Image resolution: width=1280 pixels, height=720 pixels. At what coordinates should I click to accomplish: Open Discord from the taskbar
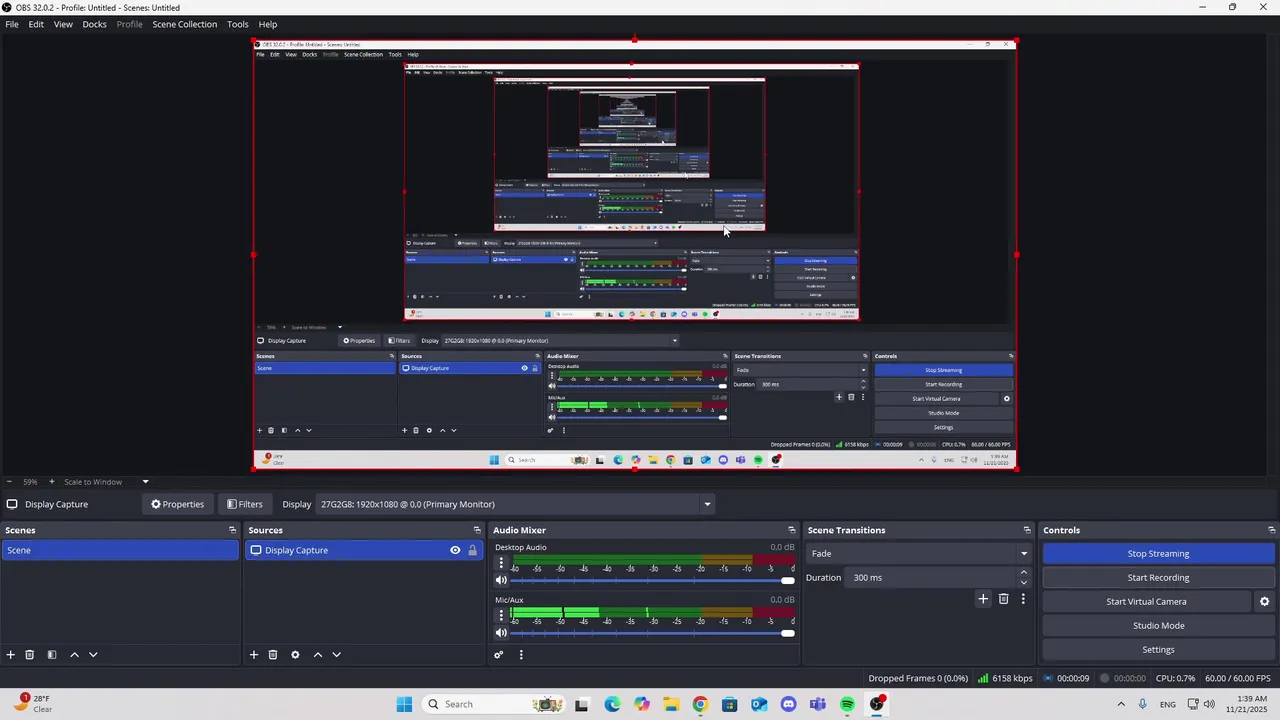tap(788, 704)
